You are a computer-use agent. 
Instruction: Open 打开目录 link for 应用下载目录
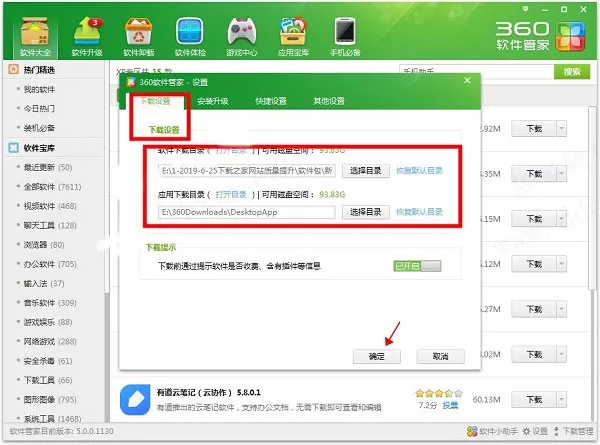coord(231,194)
